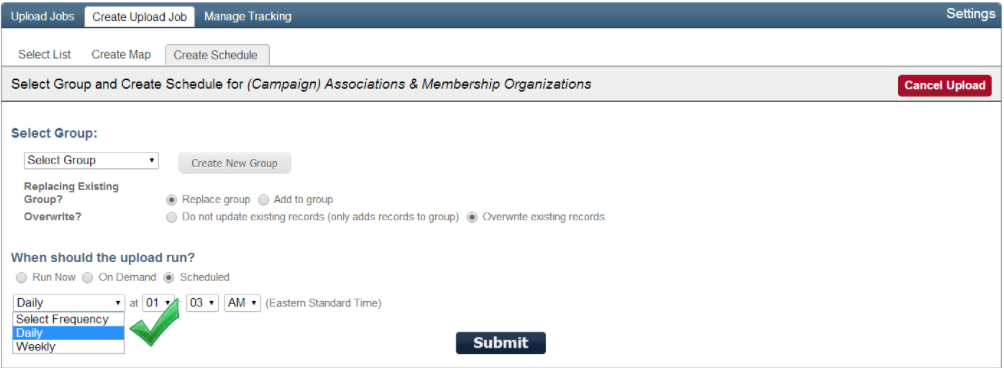Click the Cancel Upload button
1004x368 pixels.
944,86
